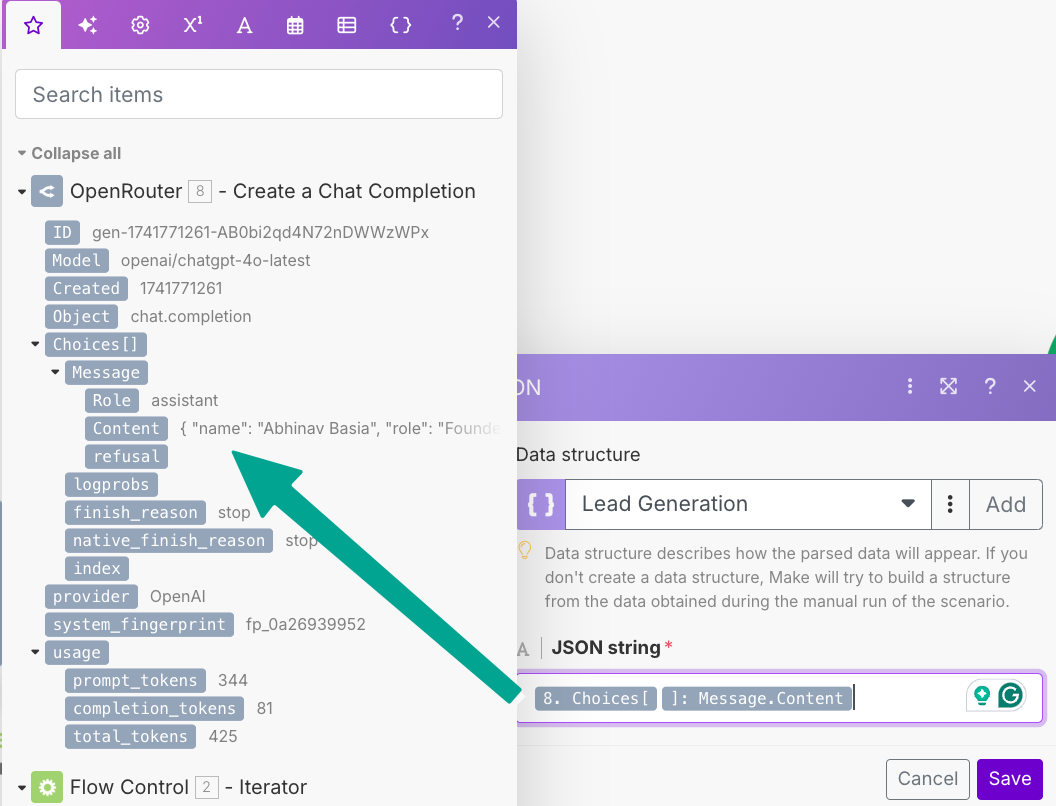
Task: Click the lightbulb assistant icon in field
Action: [x=982, y=696]
